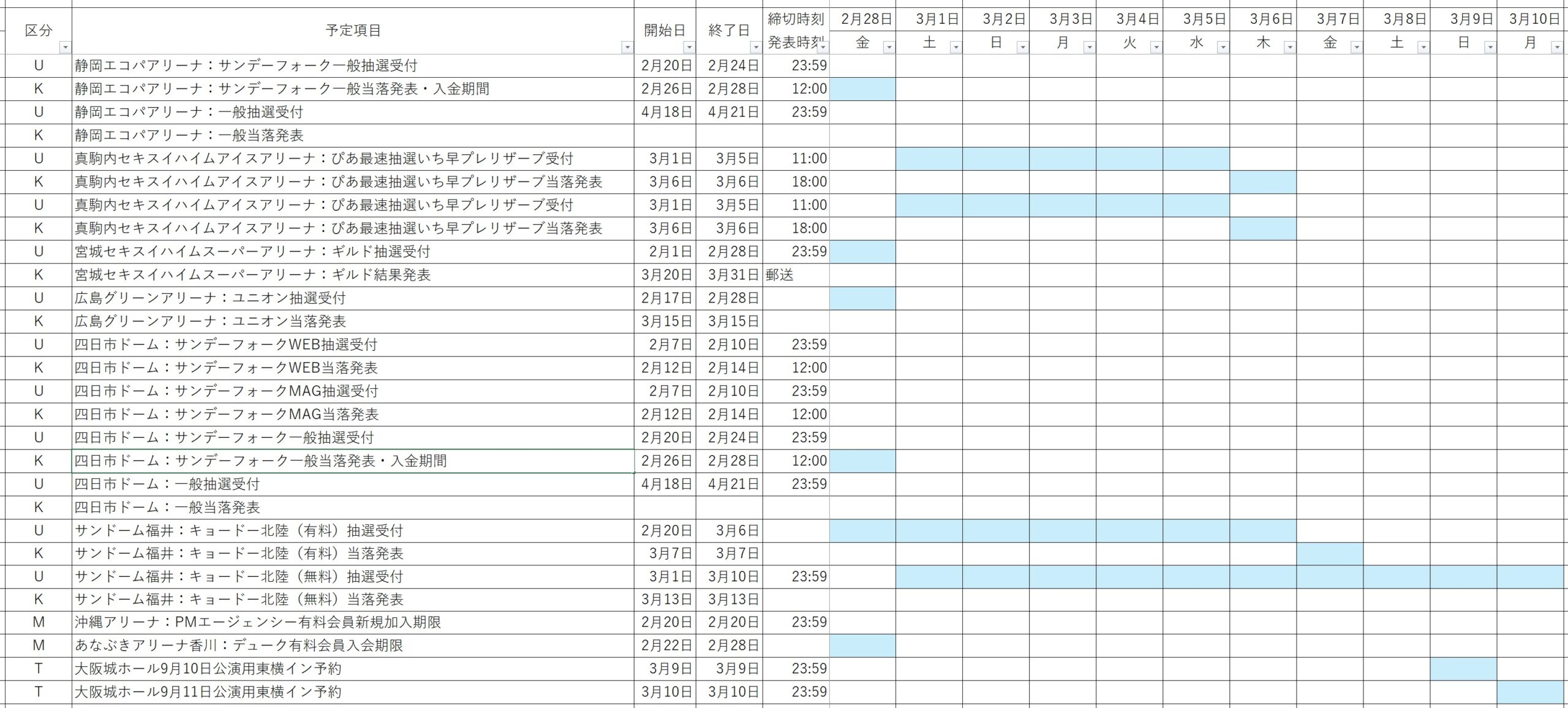Click shaded 2月28日 cell in あなぶきアリーナ香川 row
The width and height of the screenshot is (1568, 708).
pyautogui.click(x=862, y=646)
